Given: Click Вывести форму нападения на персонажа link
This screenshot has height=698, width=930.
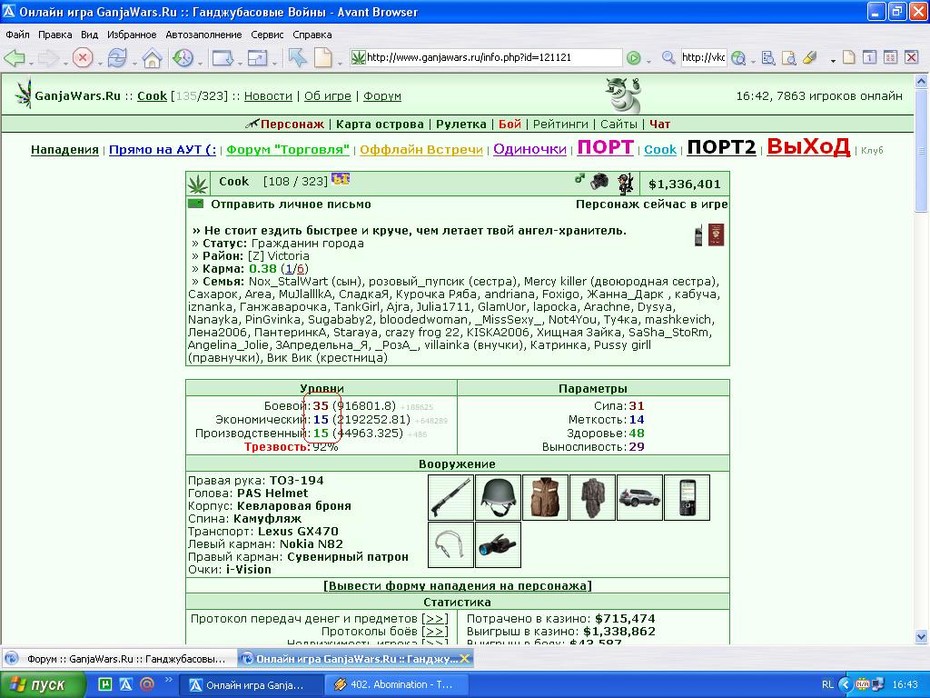Looking at the screenshot, I should coord(457,585).
